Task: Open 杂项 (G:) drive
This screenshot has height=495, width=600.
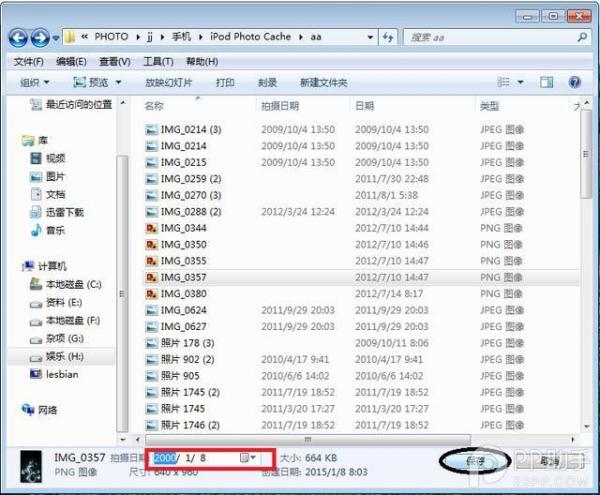Action: pos(57,339)
